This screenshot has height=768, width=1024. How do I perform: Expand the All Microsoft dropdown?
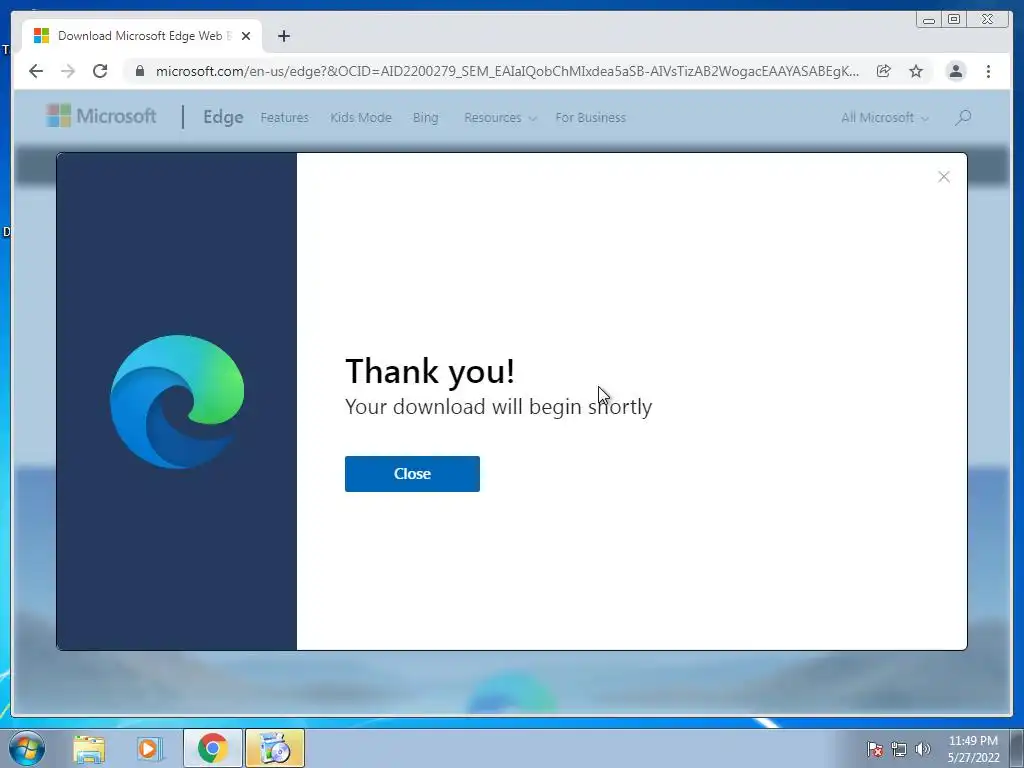[884, 118]
